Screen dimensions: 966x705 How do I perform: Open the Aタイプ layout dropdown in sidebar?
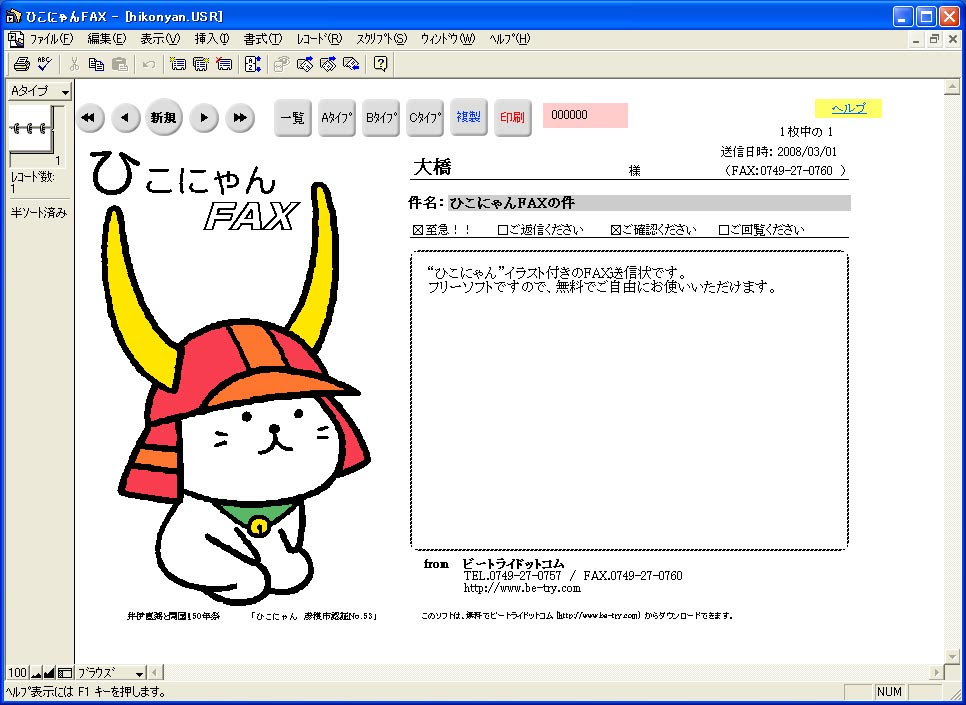coord(39,91)
